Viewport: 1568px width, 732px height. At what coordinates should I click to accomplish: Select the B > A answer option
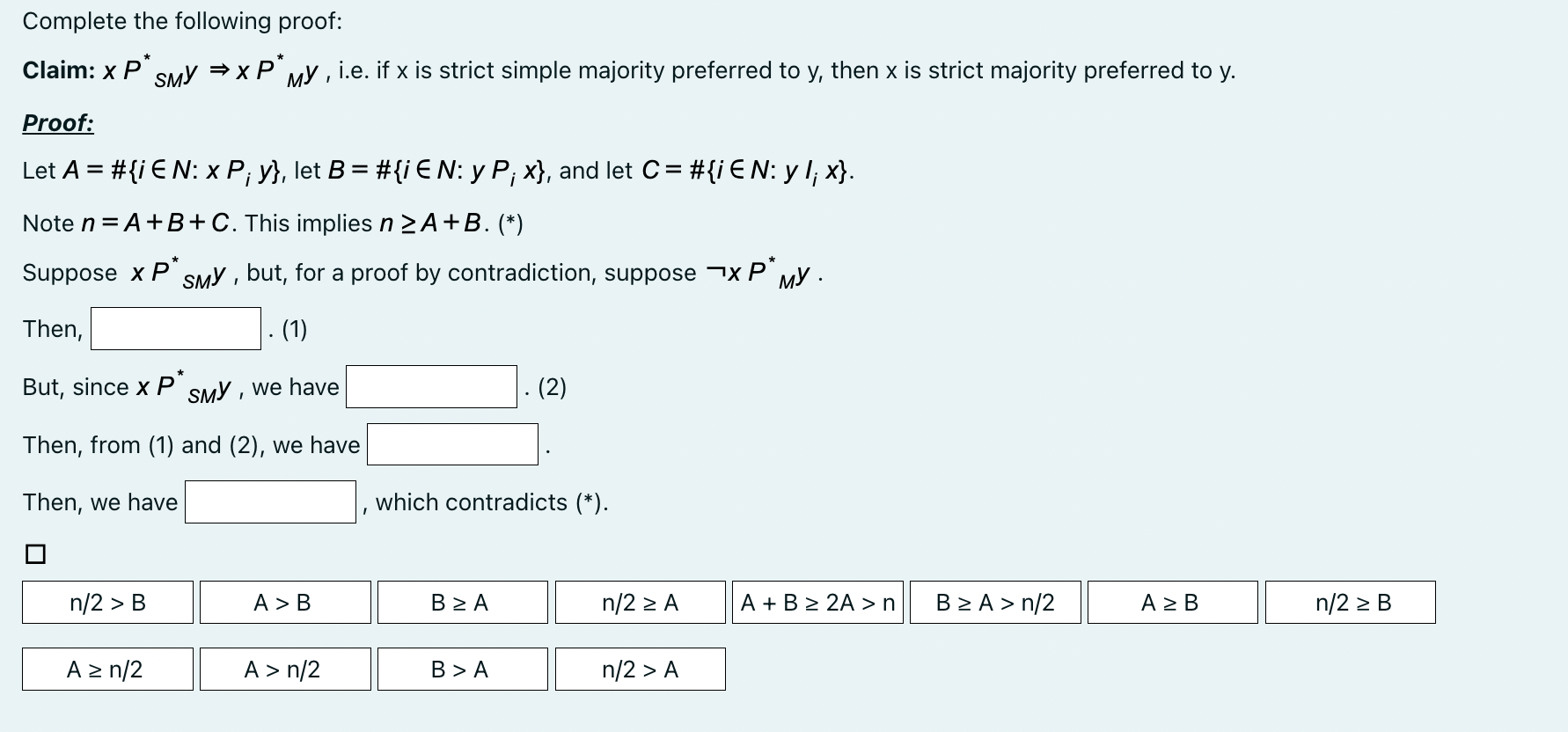pos(461,670)
